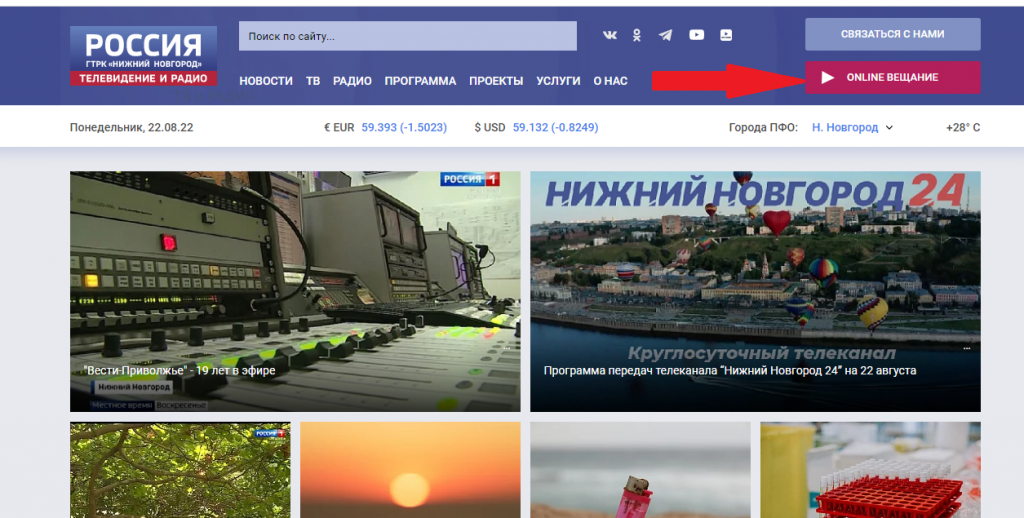Click the USD rate 59.132 (-0.8249)
The width and height of the screenshot is (1024, 518).
tap(555, 127)
